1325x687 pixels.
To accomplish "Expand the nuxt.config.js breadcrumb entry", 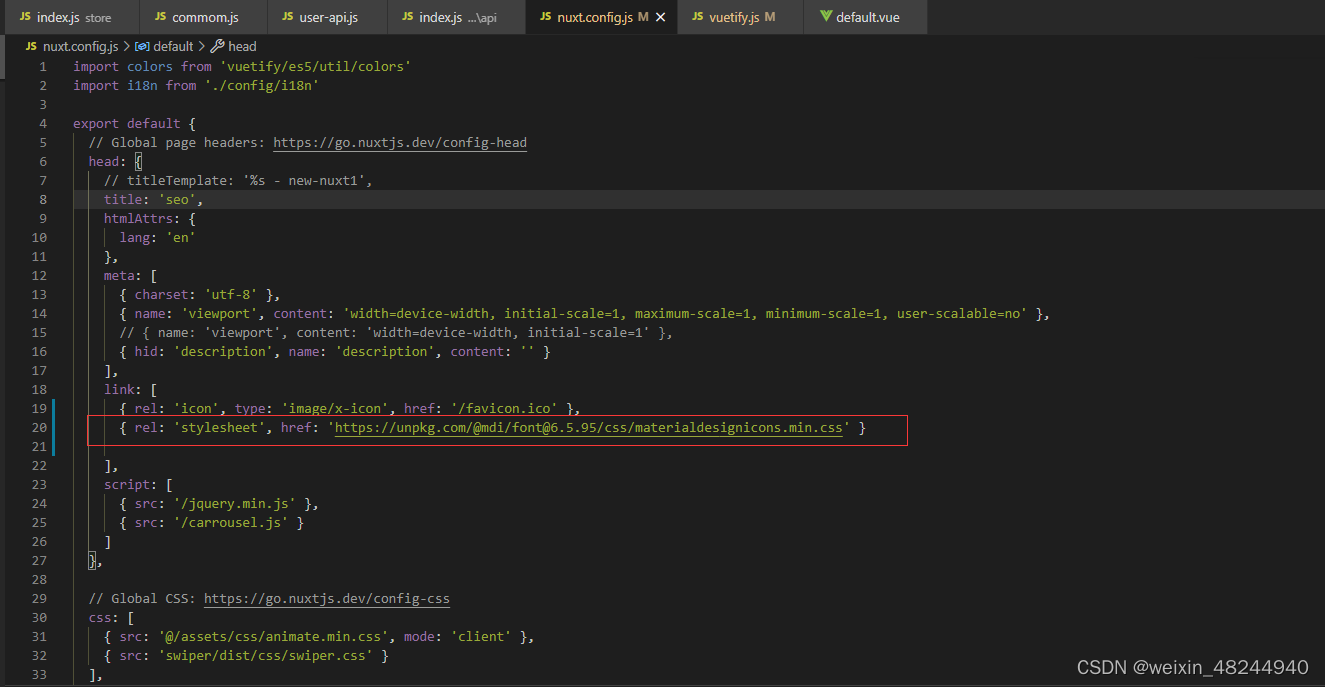I will 80,46.
